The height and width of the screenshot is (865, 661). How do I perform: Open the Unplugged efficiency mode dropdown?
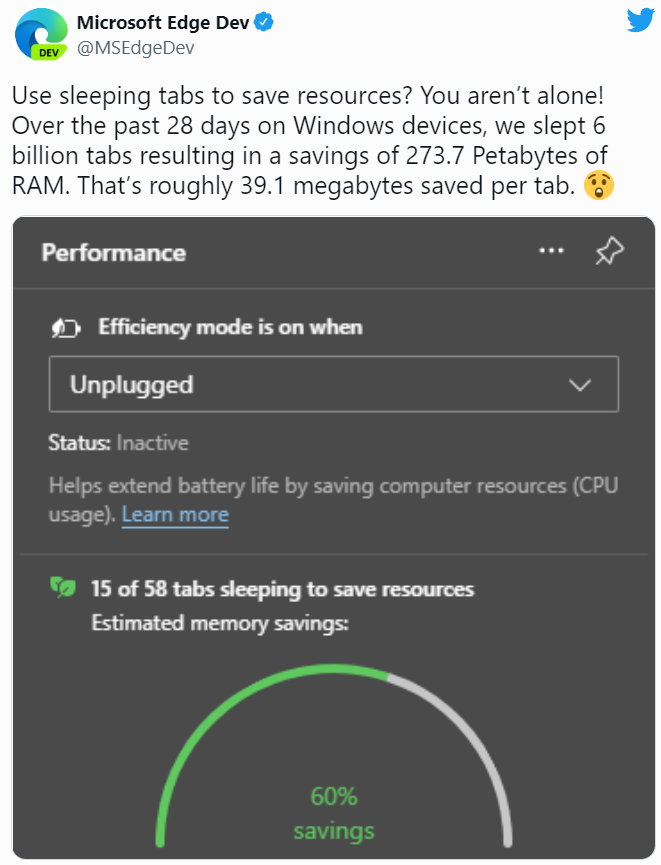click(x=334, y=384)
